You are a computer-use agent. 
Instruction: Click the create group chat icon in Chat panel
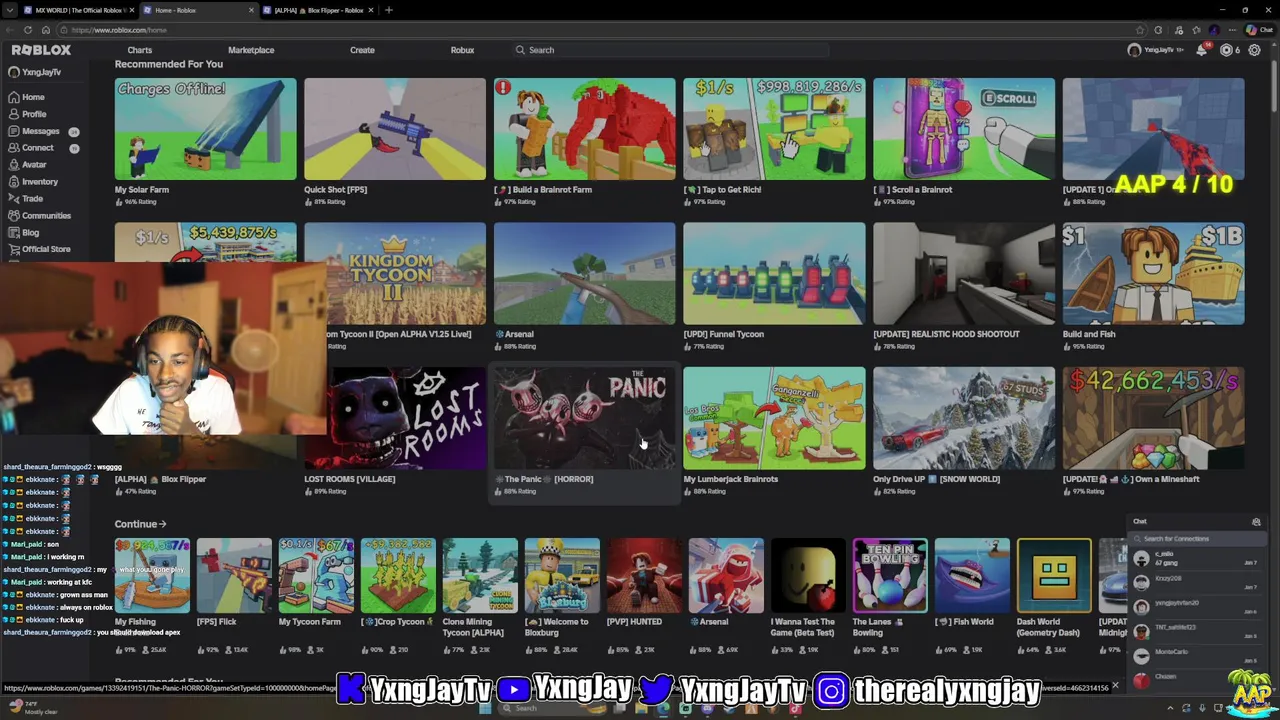point(1257,522)
